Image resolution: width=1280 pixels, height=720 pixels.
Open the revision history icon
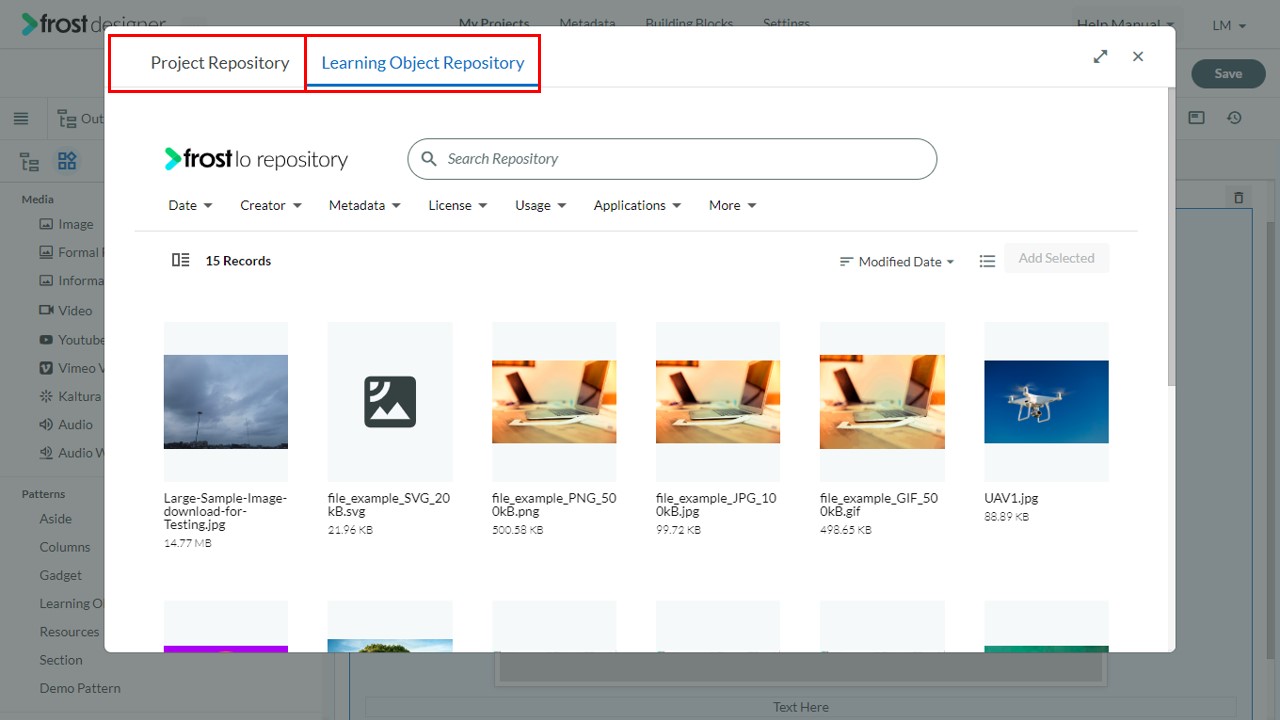coord(1235,118)
